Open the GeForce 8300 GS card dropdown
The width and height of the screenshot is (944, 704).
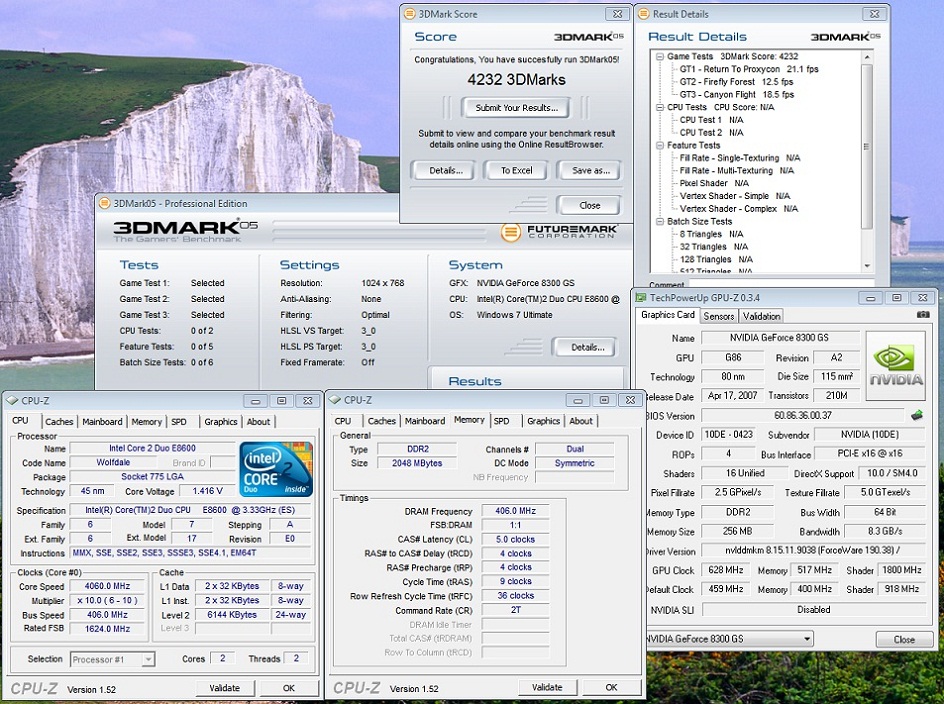[807, 639]
